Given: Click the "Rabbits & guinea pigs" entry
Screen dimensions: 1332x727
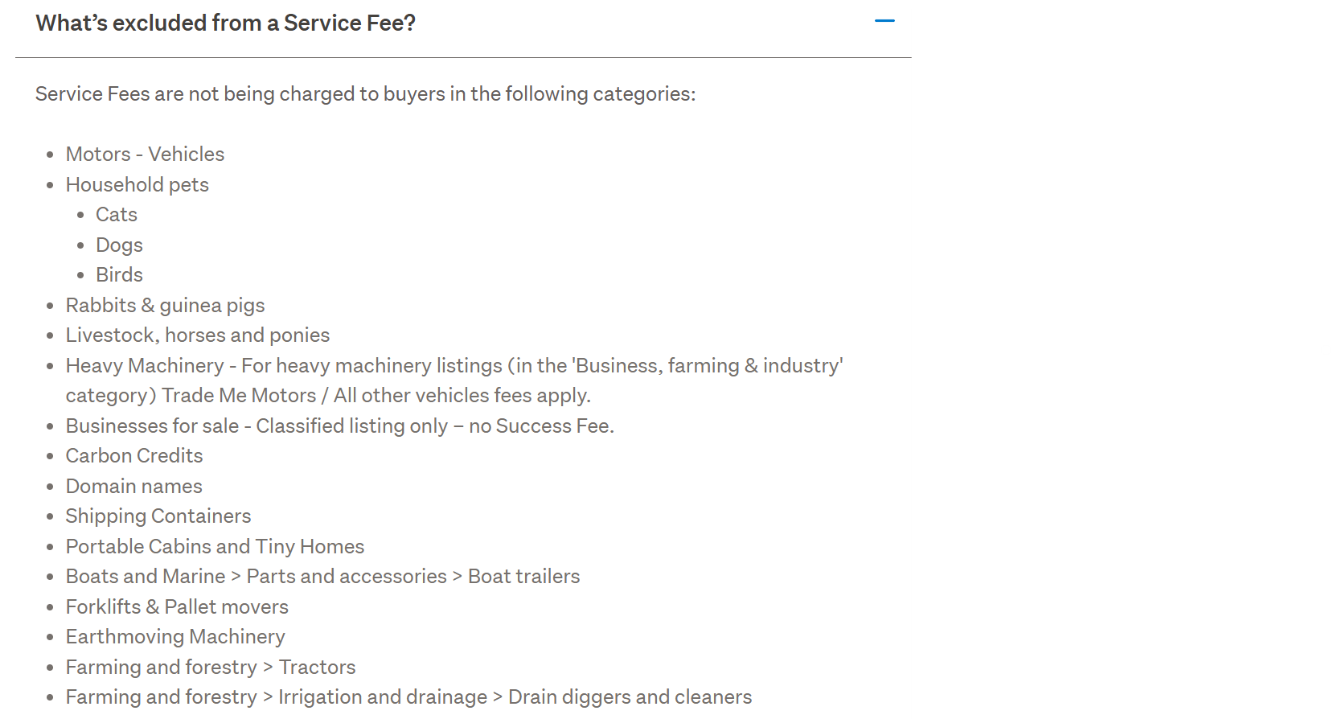Looking at the screenshot, I should point(165,305).
